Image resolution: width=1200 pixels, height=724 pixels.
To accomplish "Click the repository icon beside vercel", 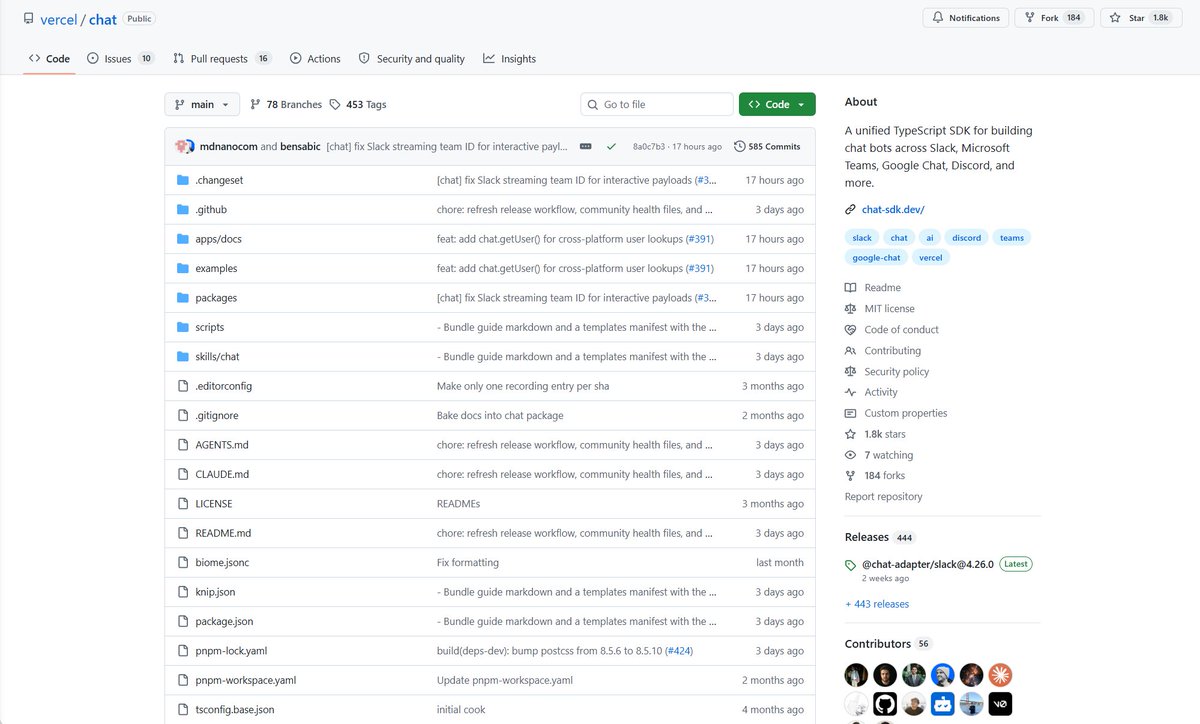I will click(28, 19).
